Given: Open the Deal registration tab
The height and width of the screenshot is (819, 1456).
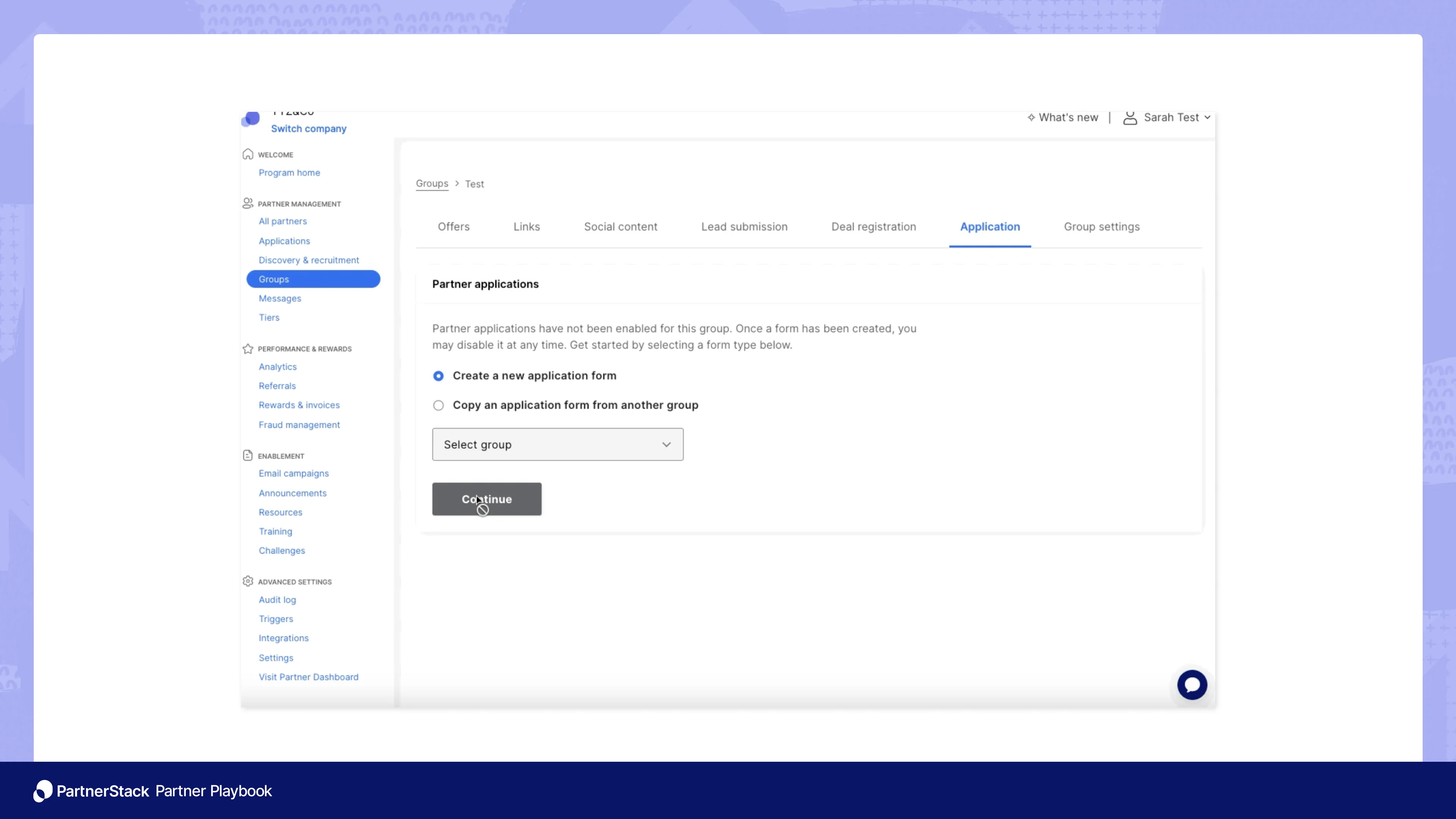Looking at the screenshot, I should [873, 227].
